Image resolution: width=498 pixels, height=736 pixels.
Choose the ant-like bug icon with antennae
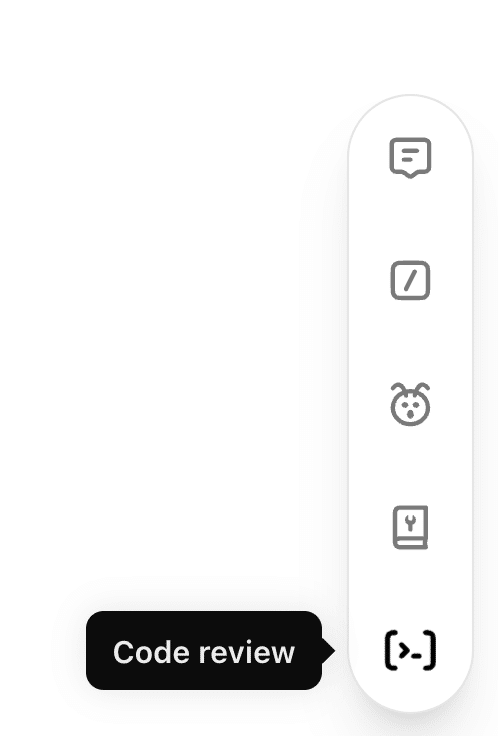coord(410,404)
